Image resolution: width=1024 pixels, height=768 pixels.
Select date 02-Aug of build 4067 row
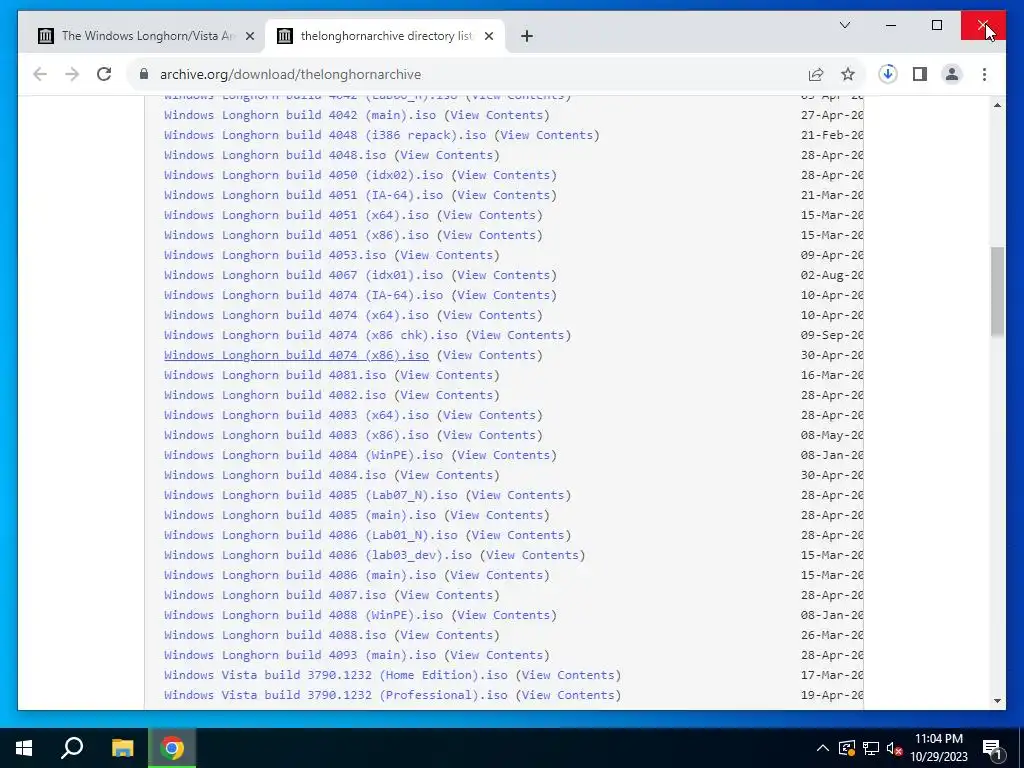point(832,276)
